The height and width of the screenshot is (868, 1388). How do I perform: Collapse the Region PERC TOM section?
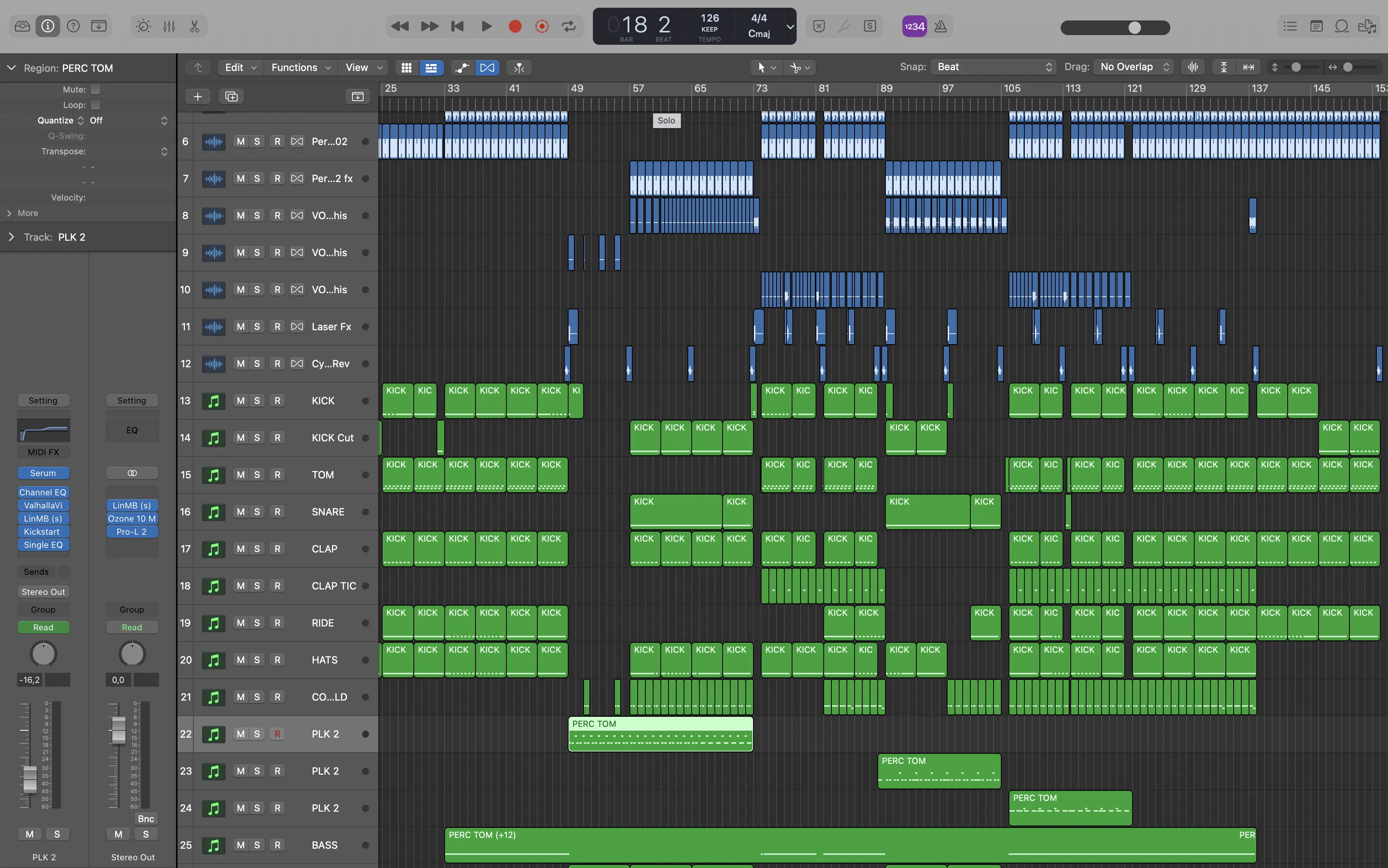[x=11, y=68]
